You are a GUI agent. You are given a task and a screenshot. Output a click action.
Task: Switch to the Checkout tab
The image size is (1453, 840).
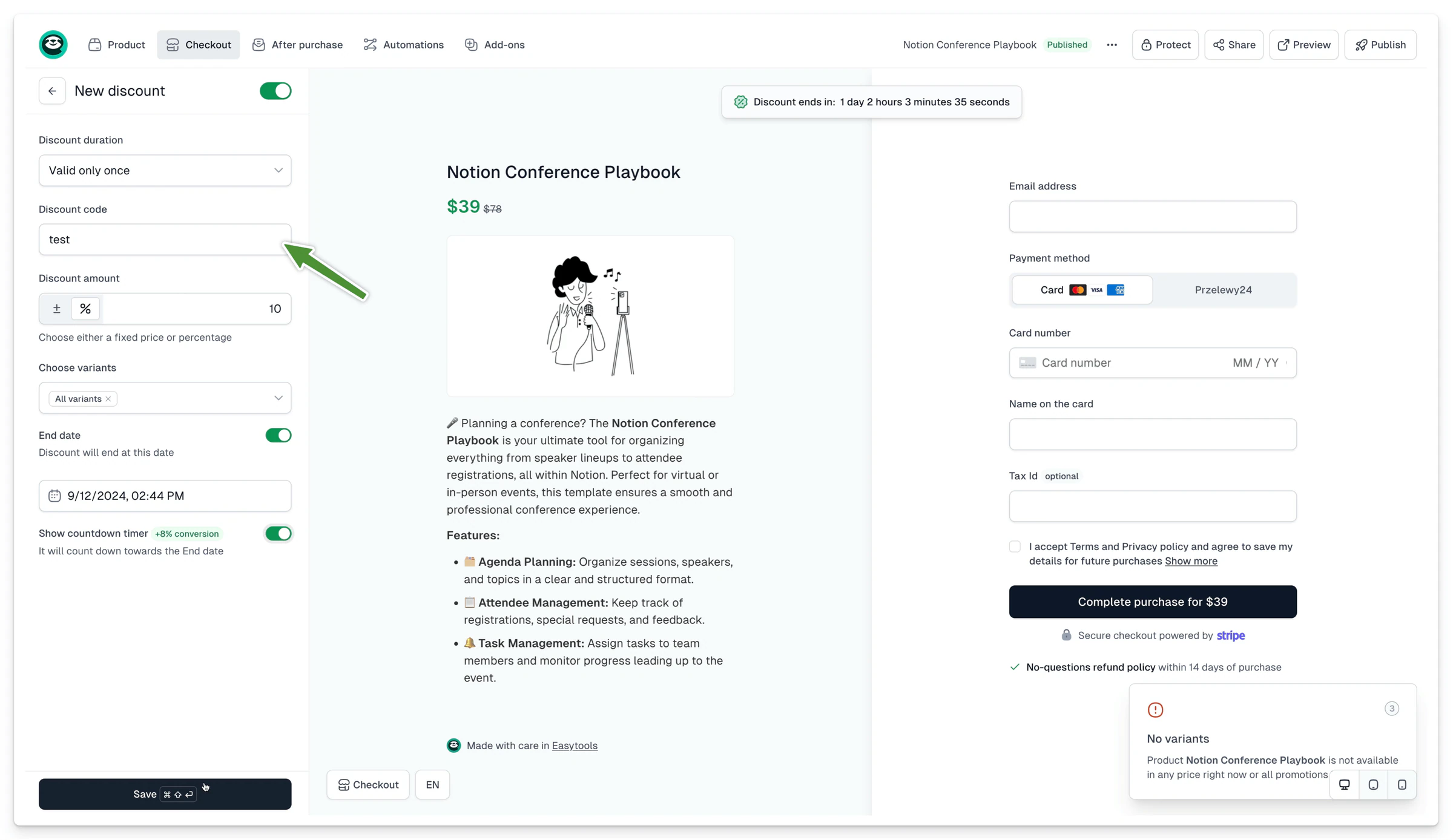[199, 45]
